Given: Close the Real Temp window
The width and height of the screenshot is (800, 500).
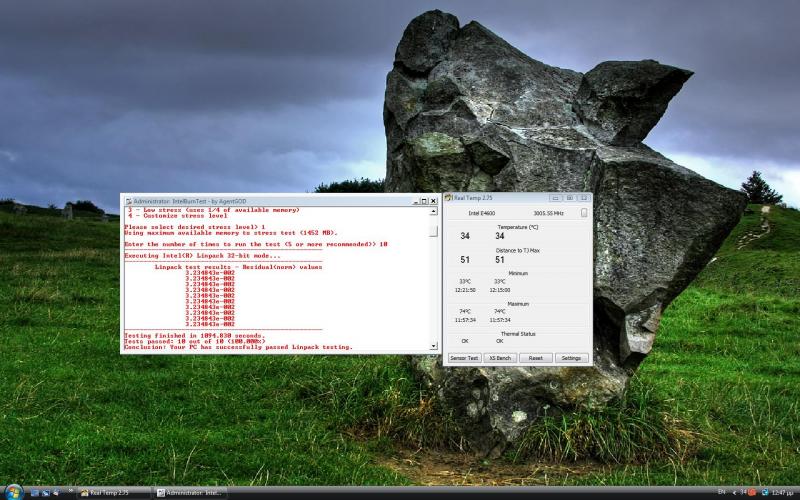Looking at the screenshot, I should point(584,197).
